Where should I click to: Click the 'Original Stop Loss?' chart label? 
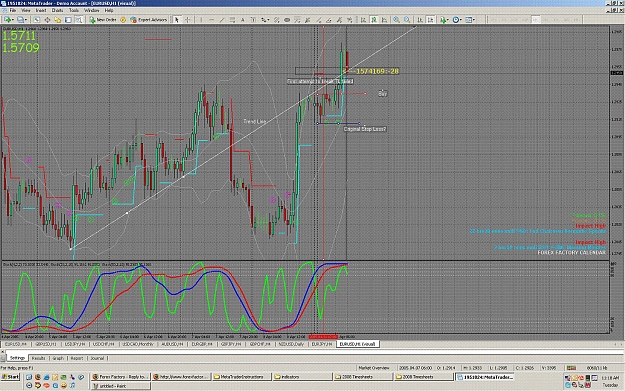pos(365,129)
